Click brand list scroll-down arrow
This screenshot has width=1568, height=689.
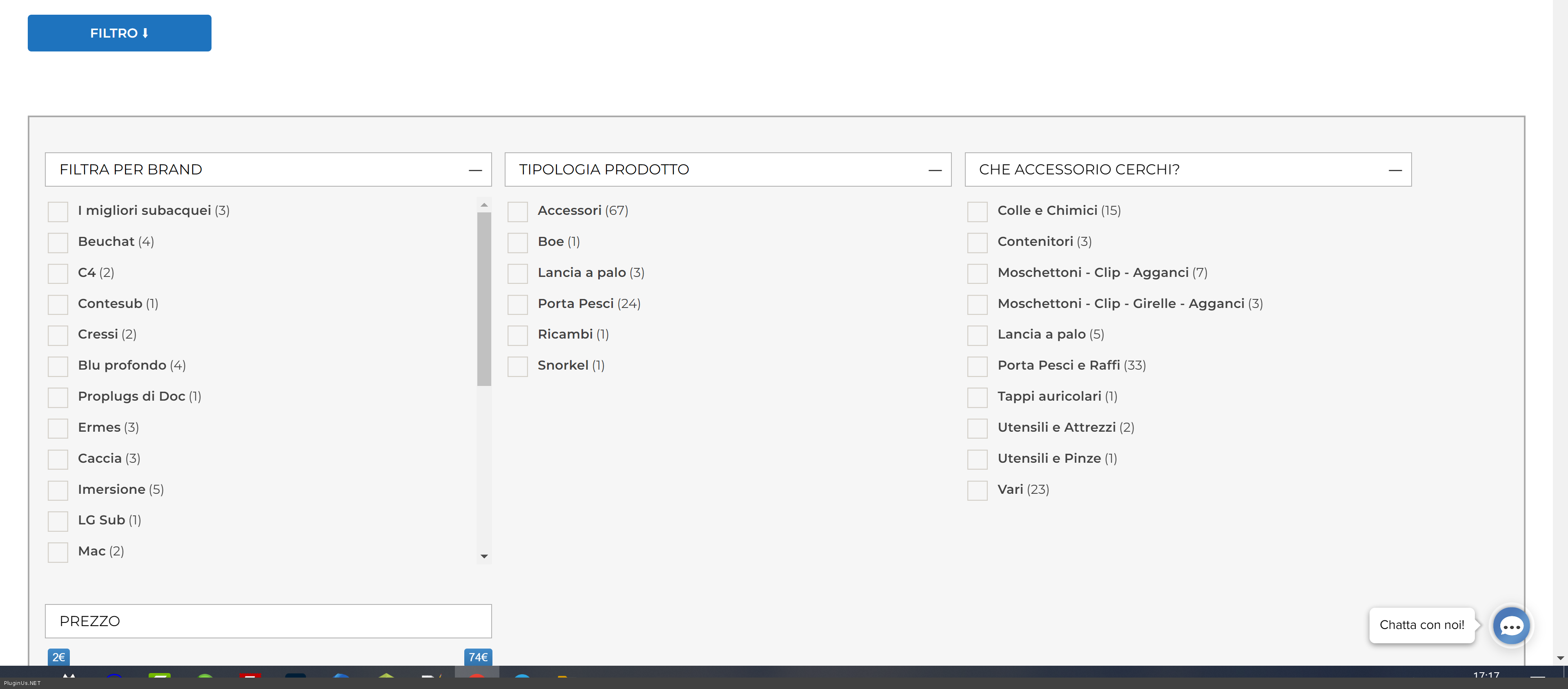(x=484, y=556)
